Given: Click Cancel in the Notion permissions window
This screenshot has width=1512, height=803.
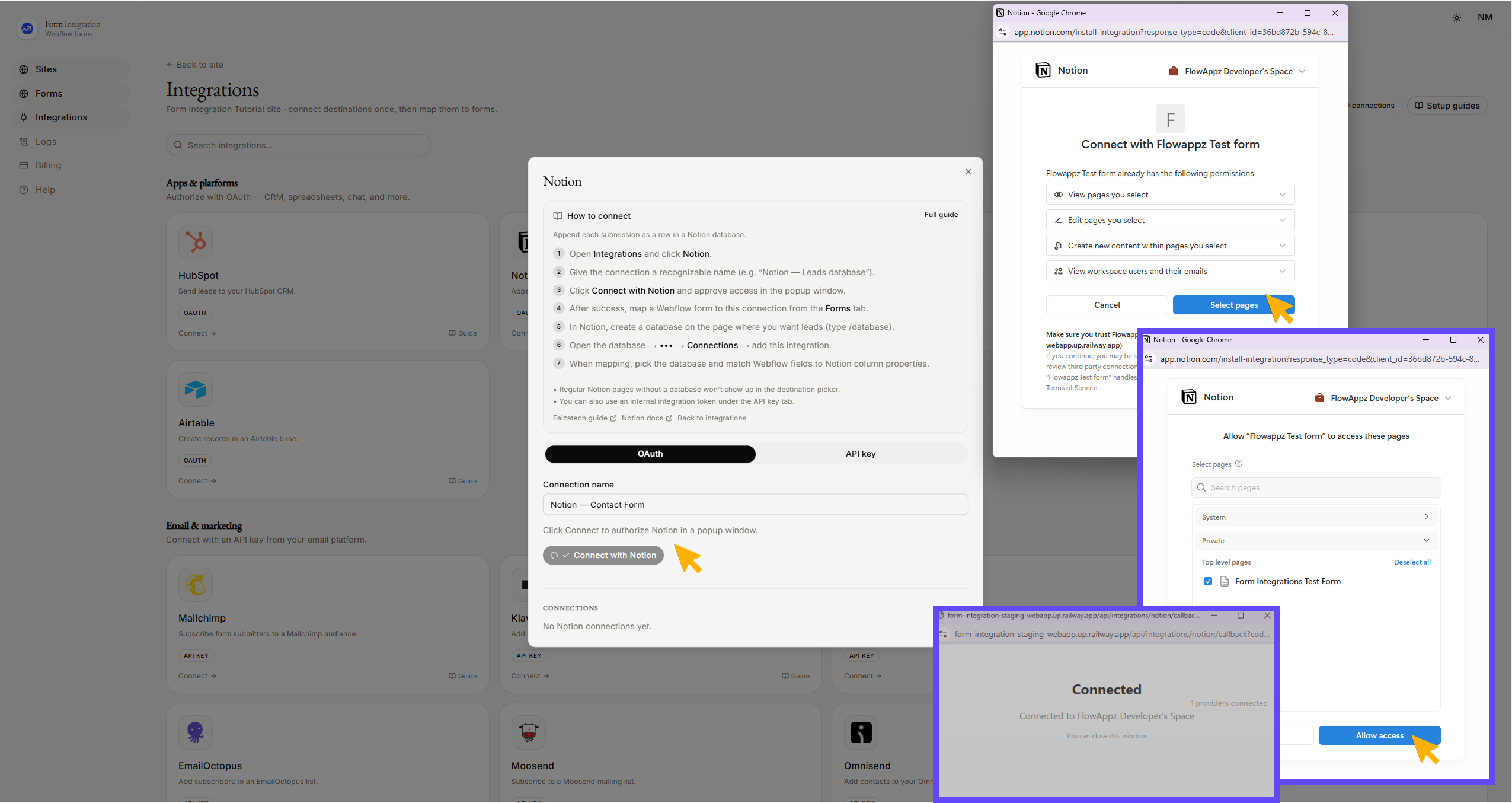Looking at the screenshot, I should tap(1107, 305).
